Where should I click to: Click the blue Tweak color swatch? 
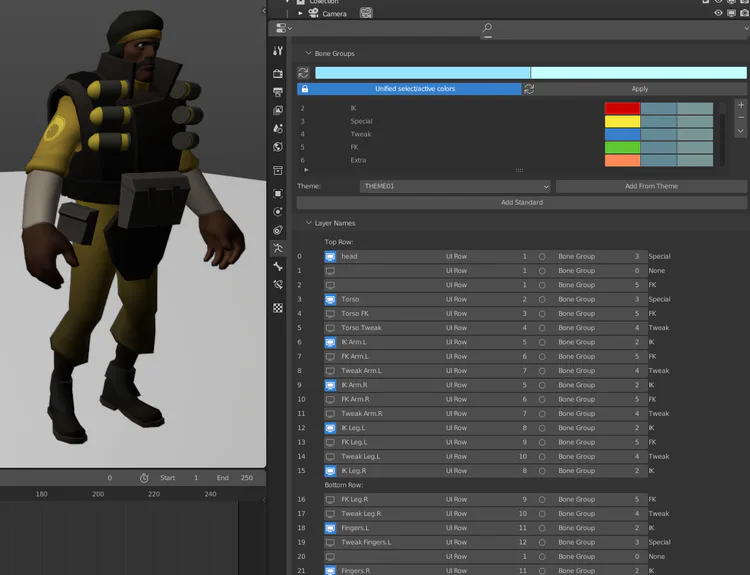[x=622, y=134]
